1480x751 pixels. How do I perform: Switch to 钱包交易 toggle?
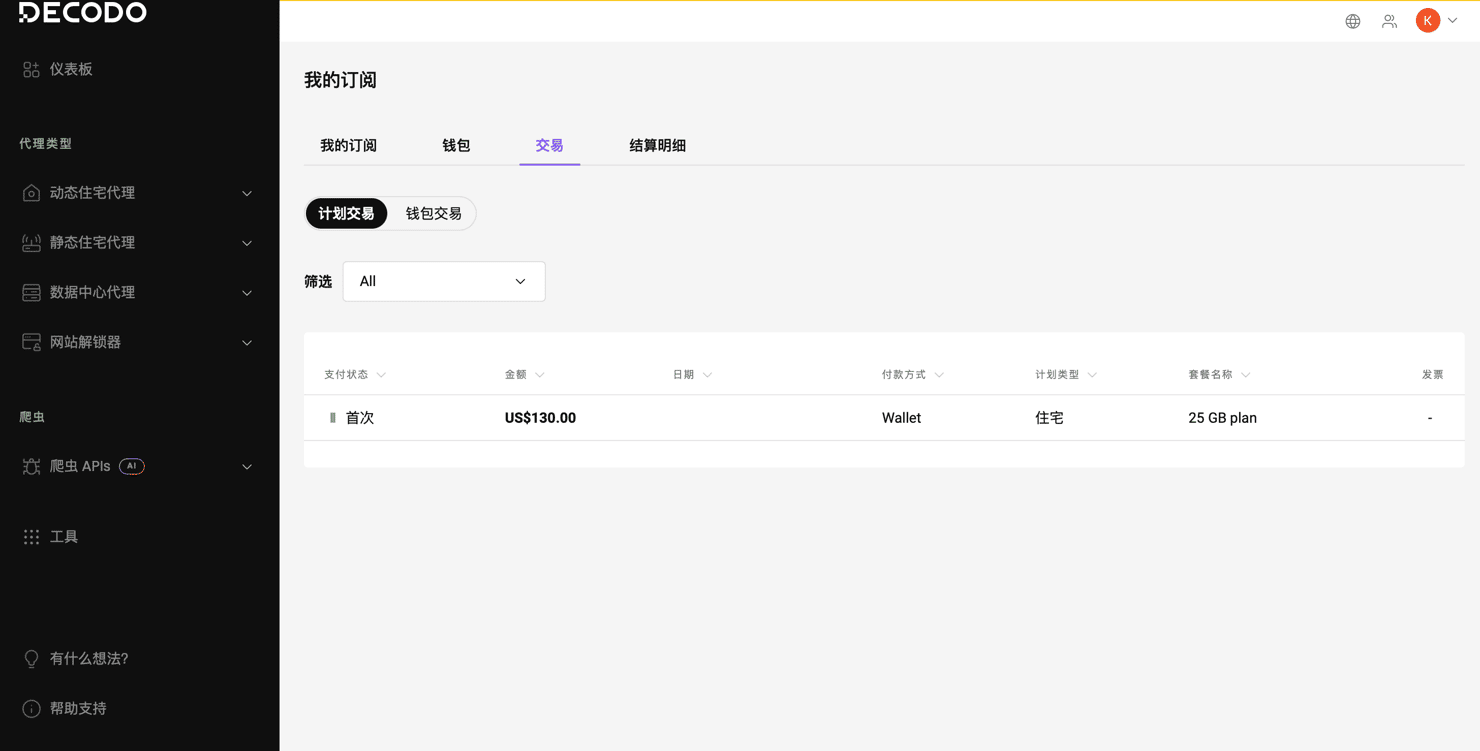tap(433, 213)
